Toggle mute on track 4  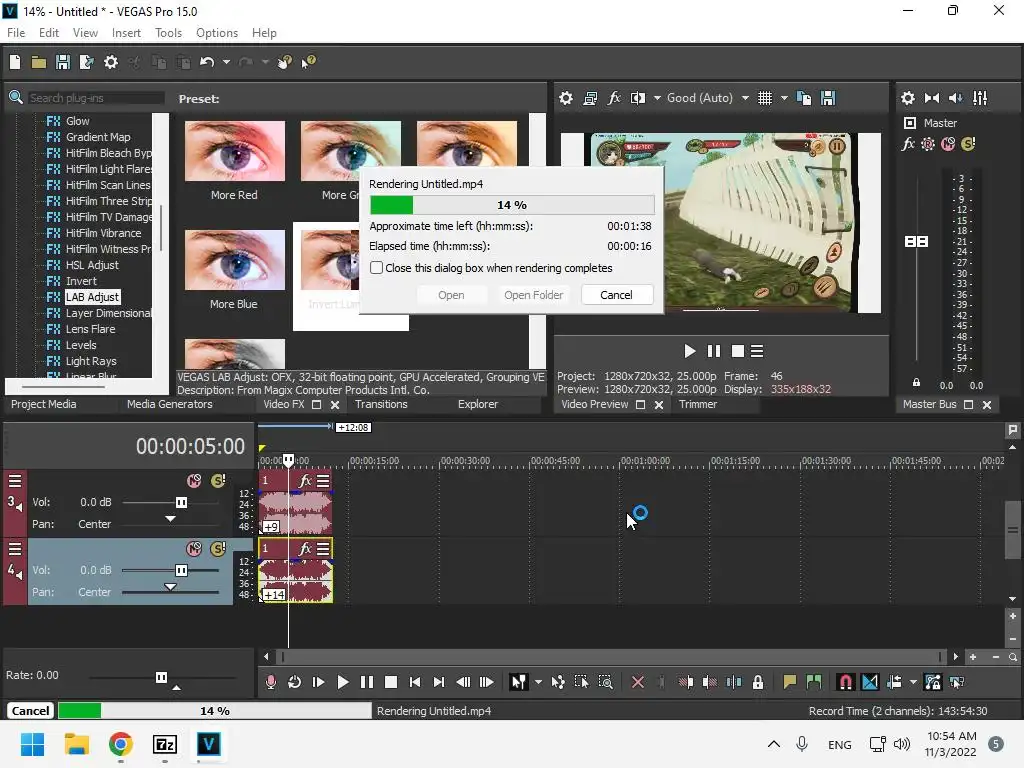[x=194, y=549]
